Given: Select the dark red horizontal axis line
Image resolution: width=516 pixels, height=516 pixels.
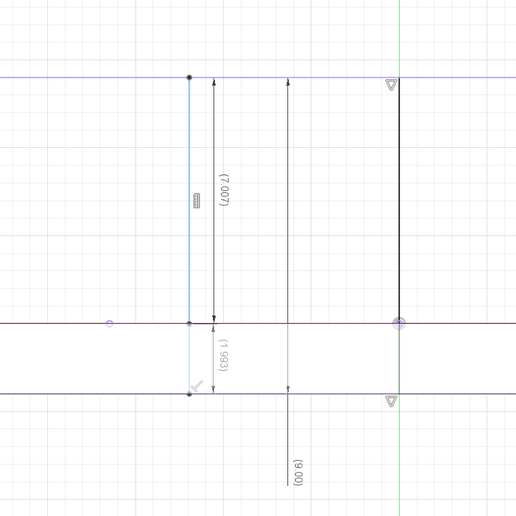Looking at the screenshot, I should [258, 323].
